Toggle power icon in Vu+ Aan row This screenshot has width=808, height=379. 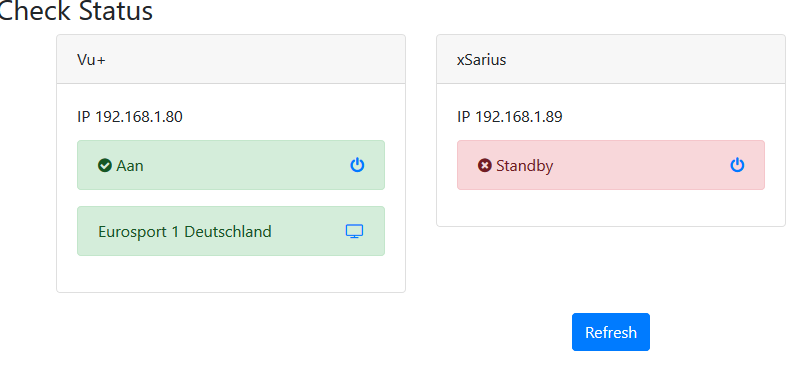[x=357, y=165]
